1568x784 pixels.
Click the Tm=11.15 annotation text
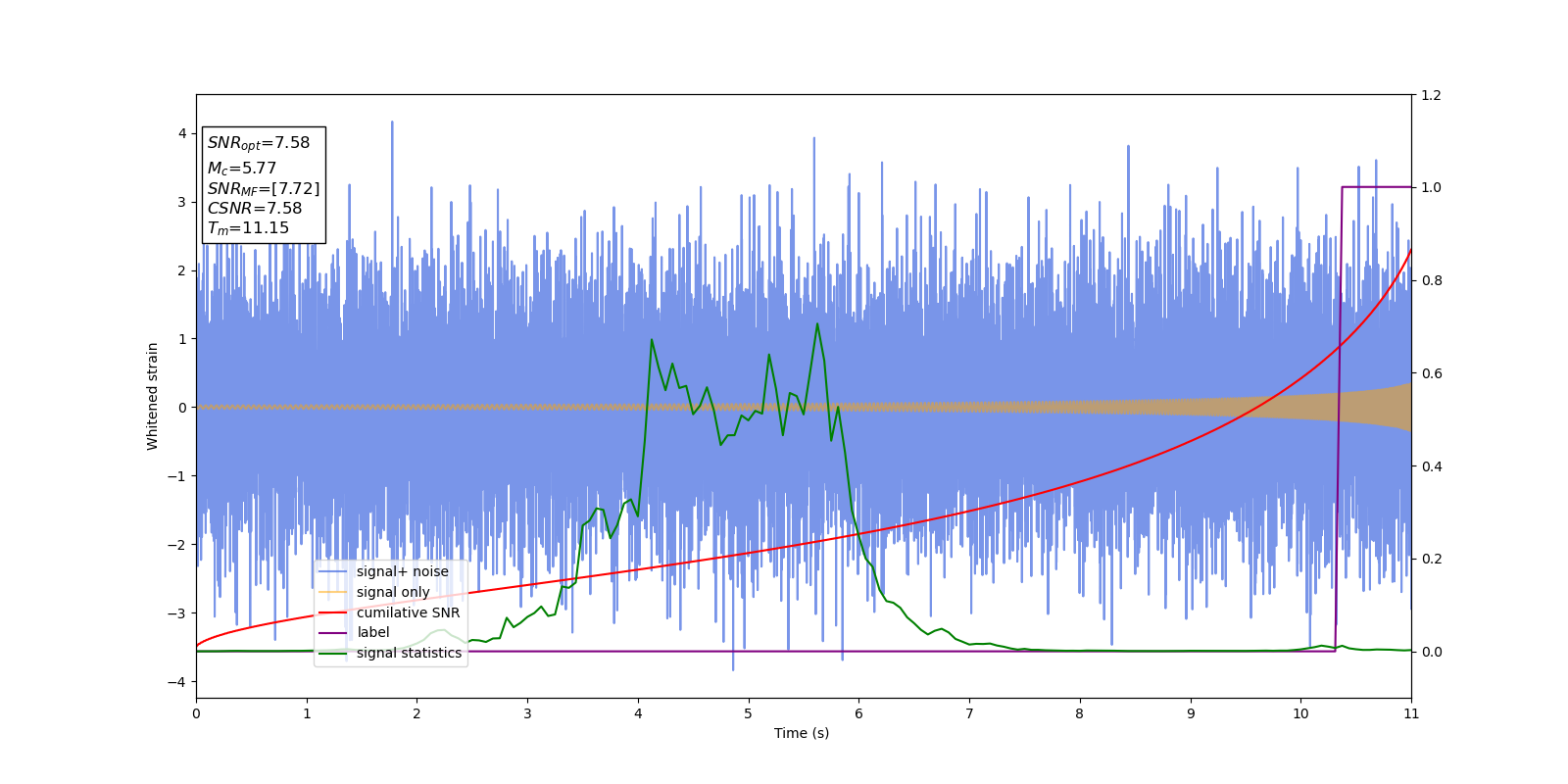tap(248, 228)
